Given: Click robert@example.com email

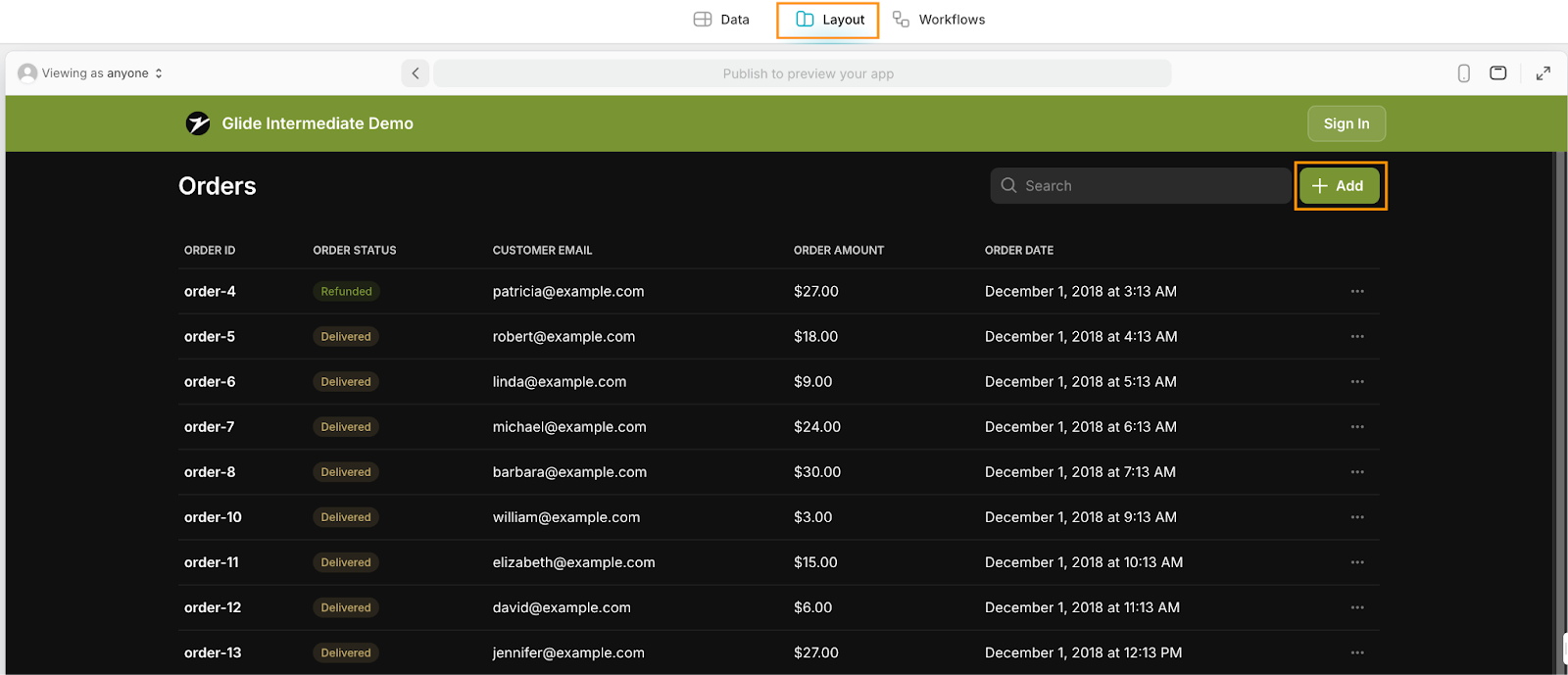Looking at the screenshot, I should [563, 337].
